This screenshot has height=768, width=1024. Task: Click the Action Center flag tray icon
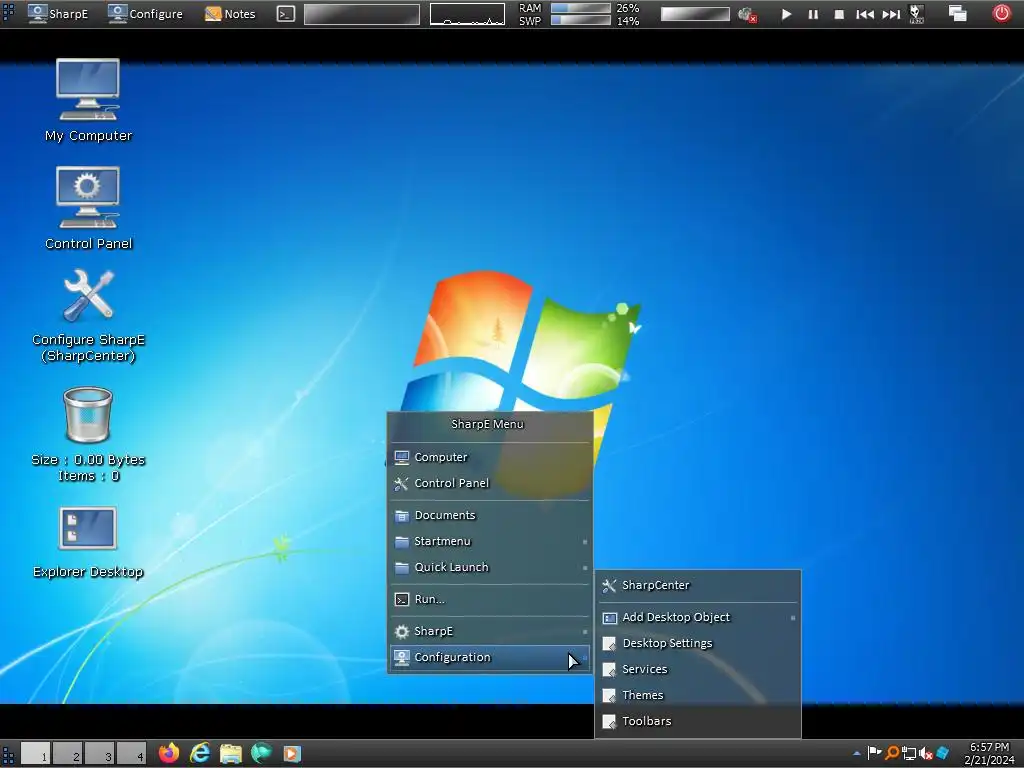point(874,754)
